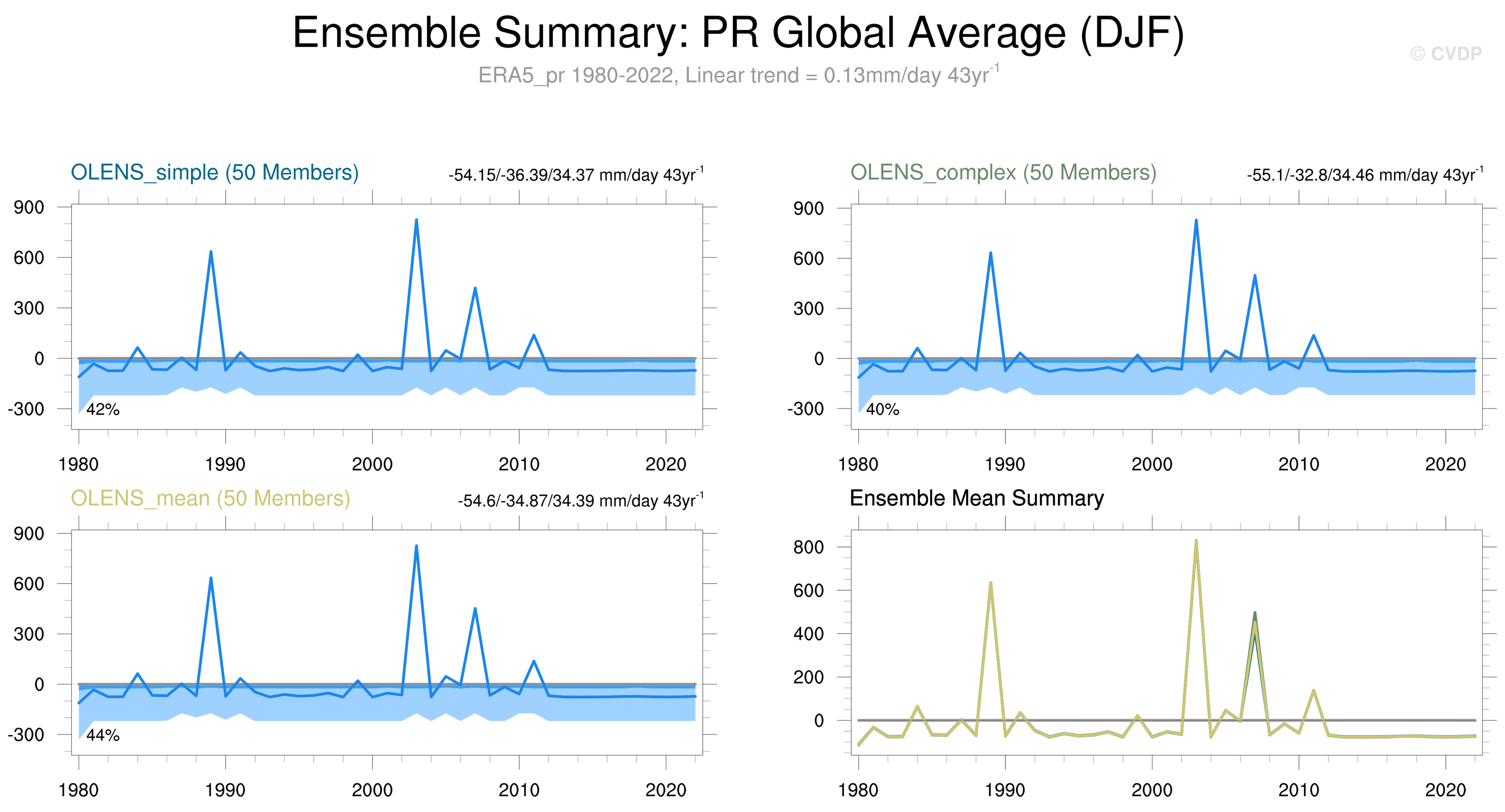Viewport: 1505px width, 812px height.
Task: Click the OLENS_mean trend statistics text
Action: 580,501
